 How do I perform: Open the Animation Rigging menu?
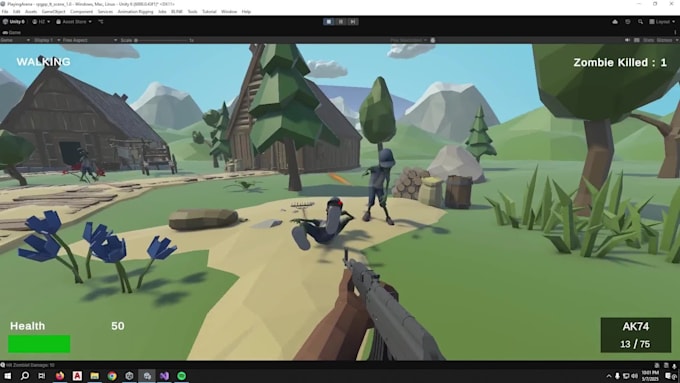point(135,12)
